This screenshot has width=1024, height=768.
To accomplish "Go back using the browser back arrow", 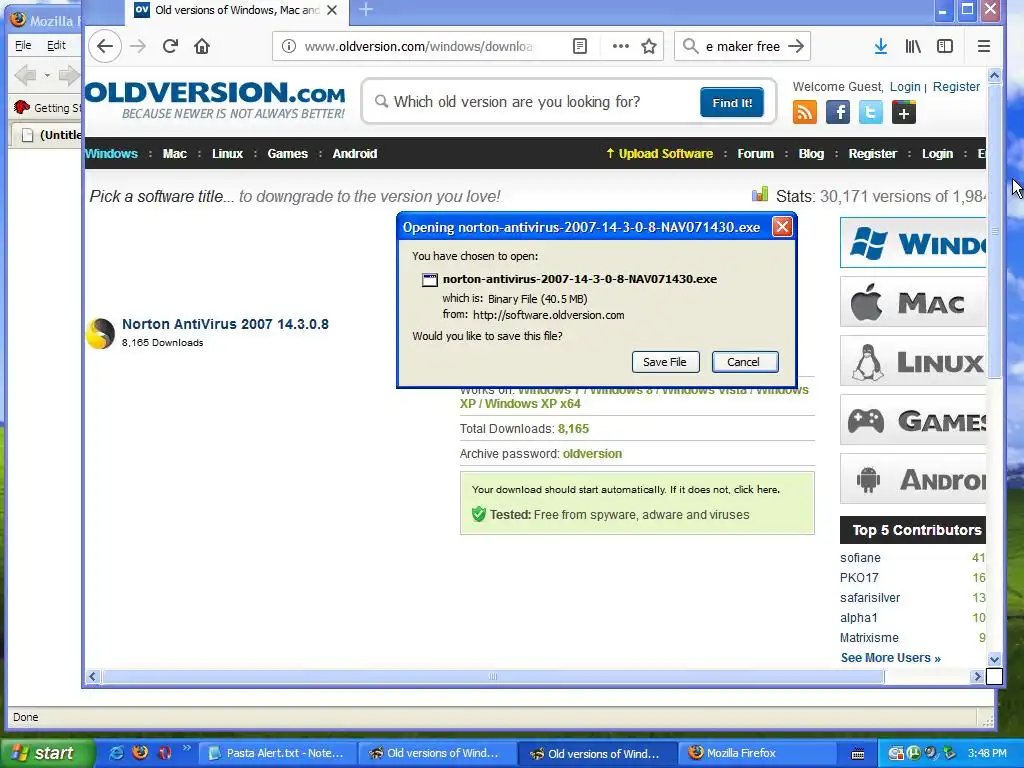I will click(x=104, y=46).
